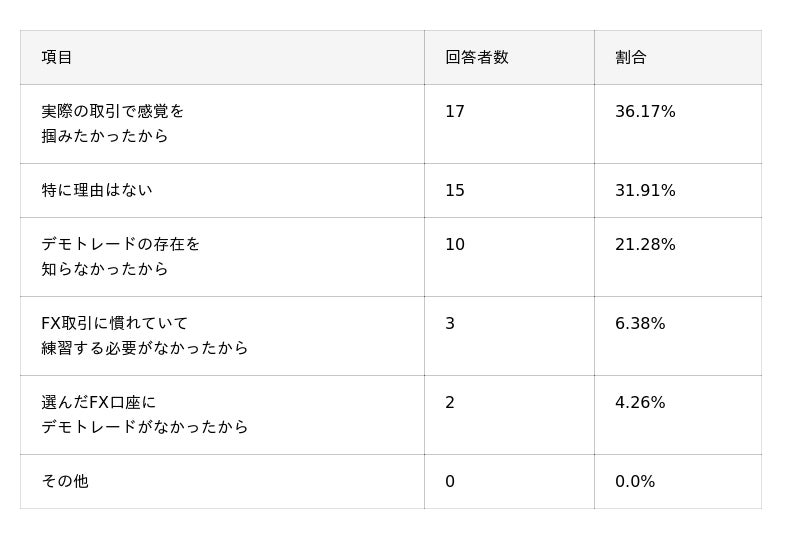This screenshot has width=800, height=539.
Task: Click respondent count 3
Action: 450,324
